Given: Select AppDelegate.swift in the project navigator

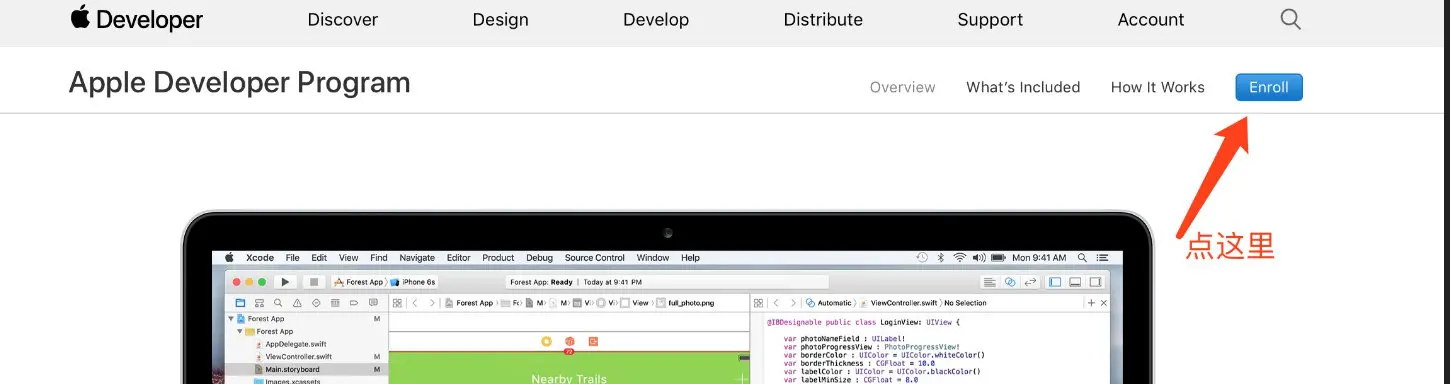Looking at the screenshot, I should (x=295, y=344).
